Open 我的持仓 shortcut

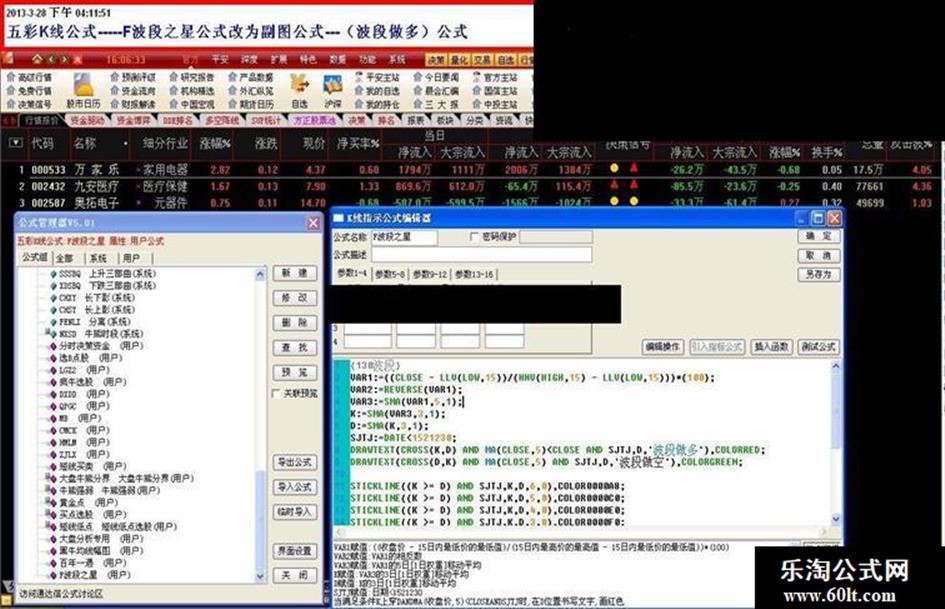(377, 104)
